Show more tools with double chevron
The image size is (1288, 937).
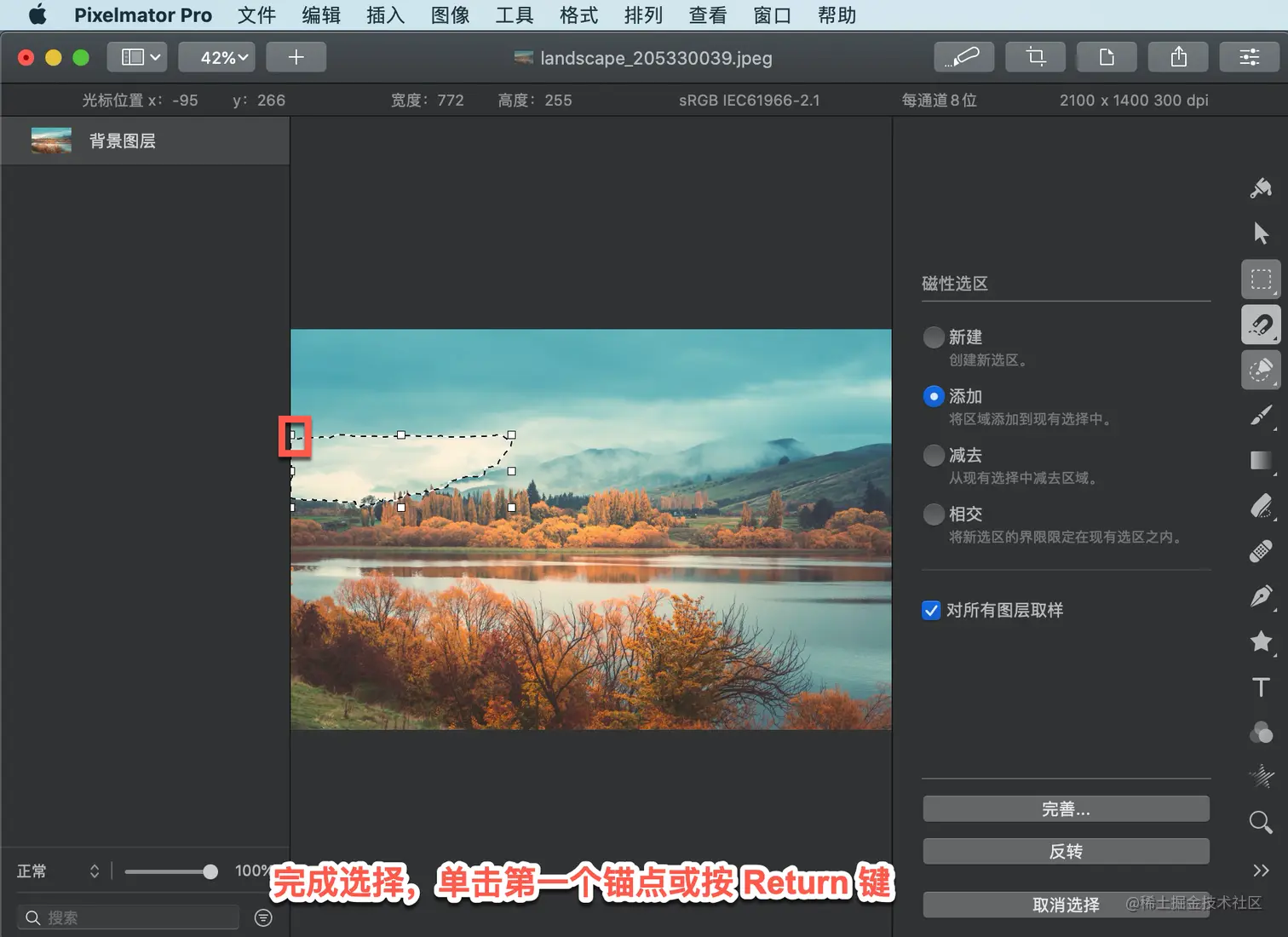1261,870
